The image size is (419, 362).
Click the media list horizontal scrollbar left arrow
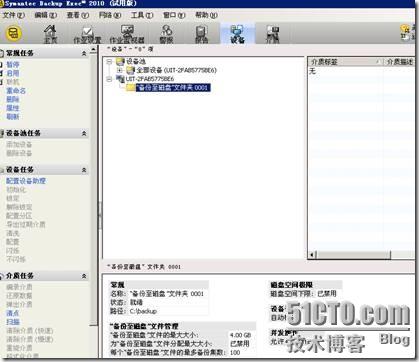pos(312,255)
